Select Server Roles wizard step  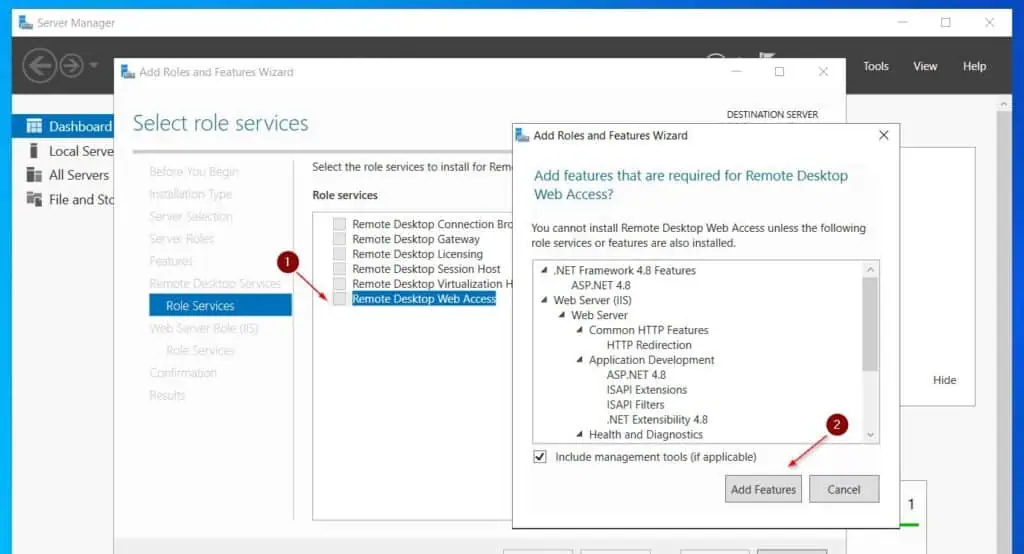tap(181, 239)
